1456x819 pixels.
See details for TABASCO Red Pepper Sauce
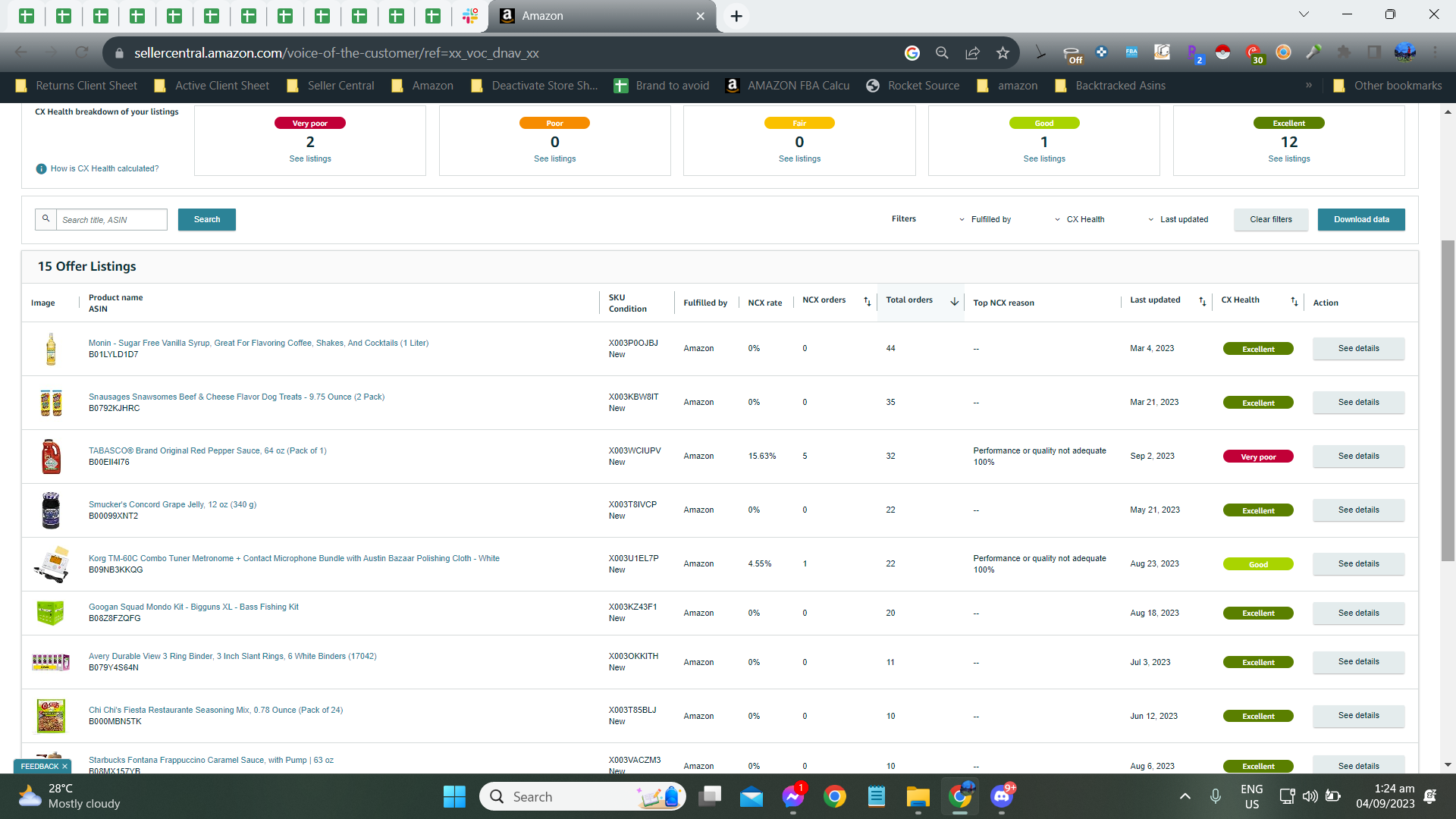1358,457
